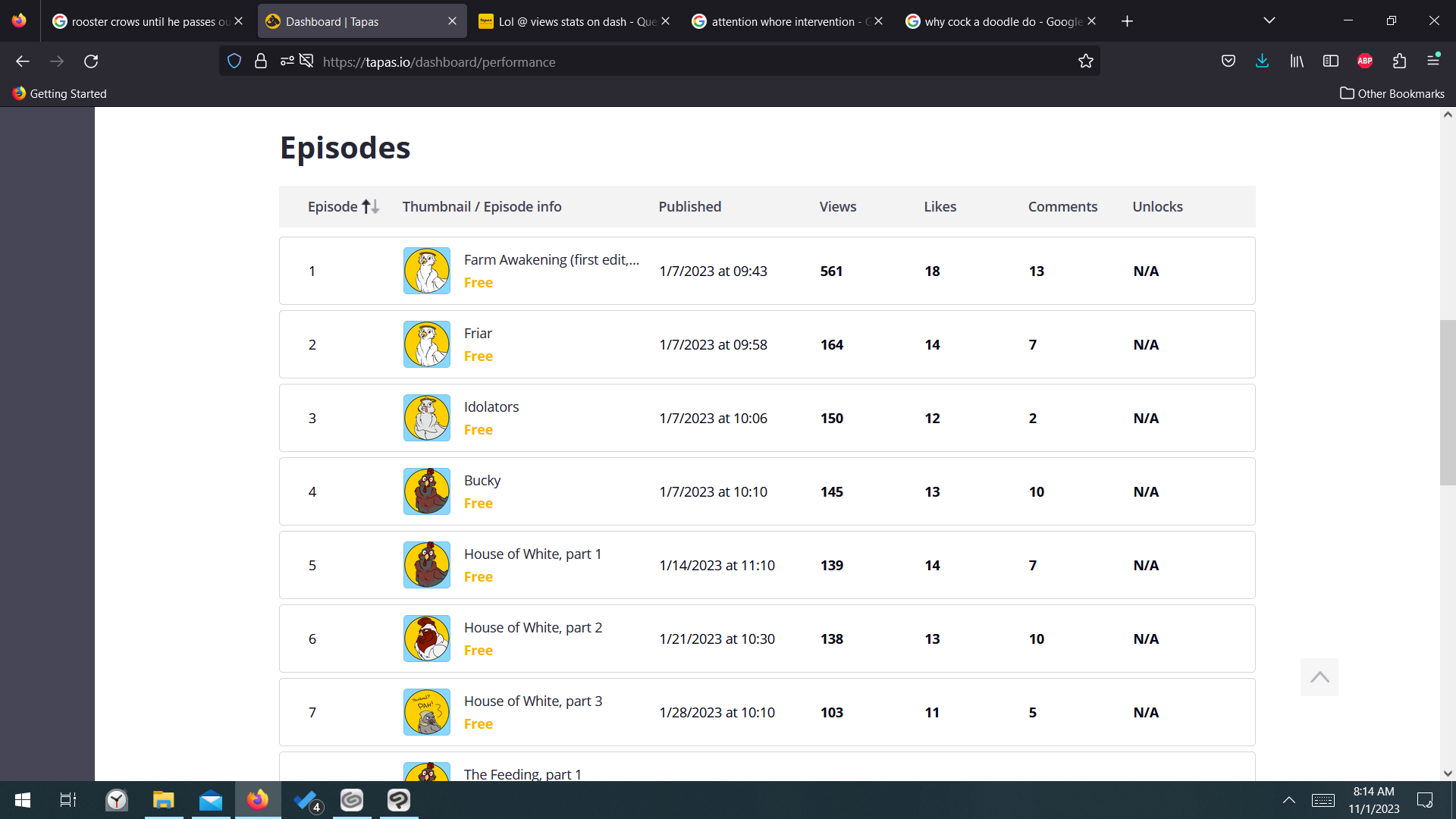This screenshot has width=1456, height=819.
Task: Toggle the sidebar view icon
Action: [1330, 61]
